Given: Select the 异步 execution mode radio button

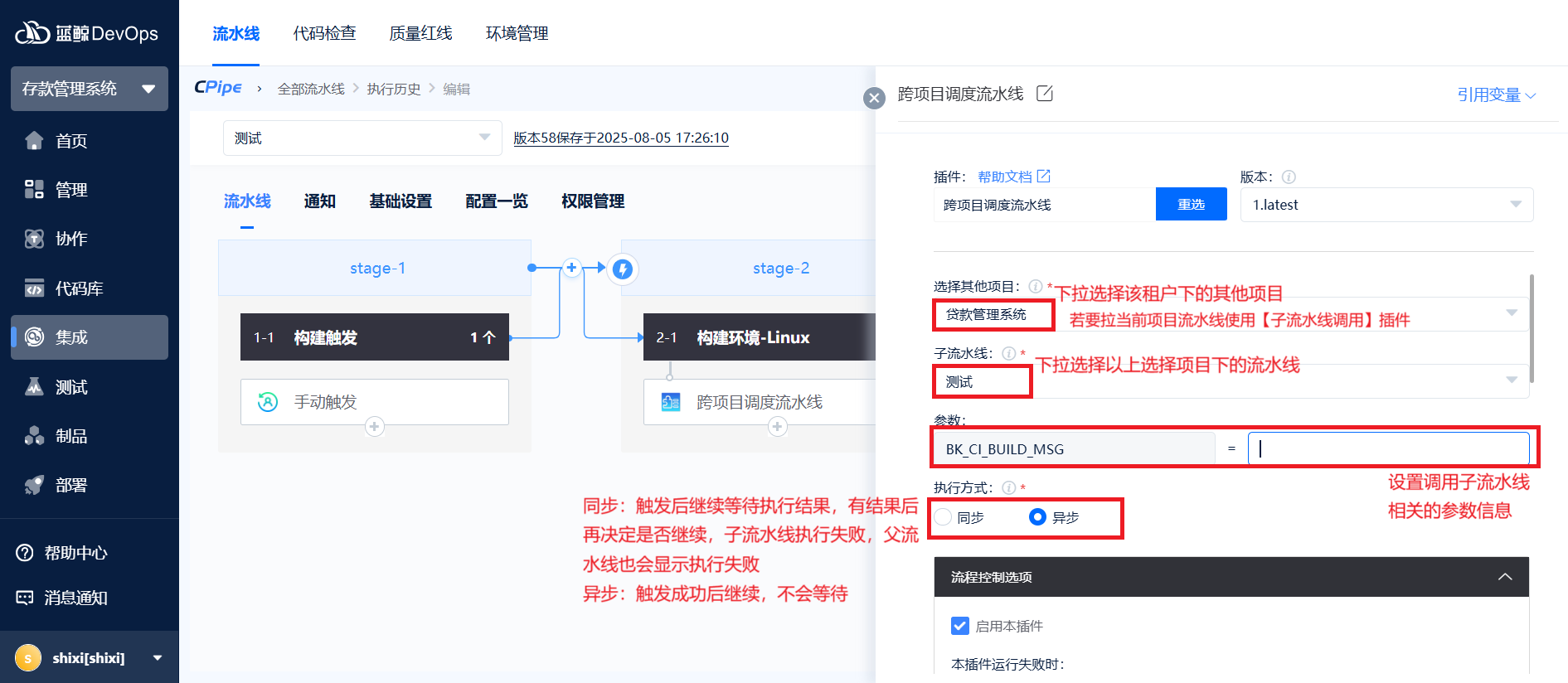Looking at the screenshot, I should [x=1037, y=517].
